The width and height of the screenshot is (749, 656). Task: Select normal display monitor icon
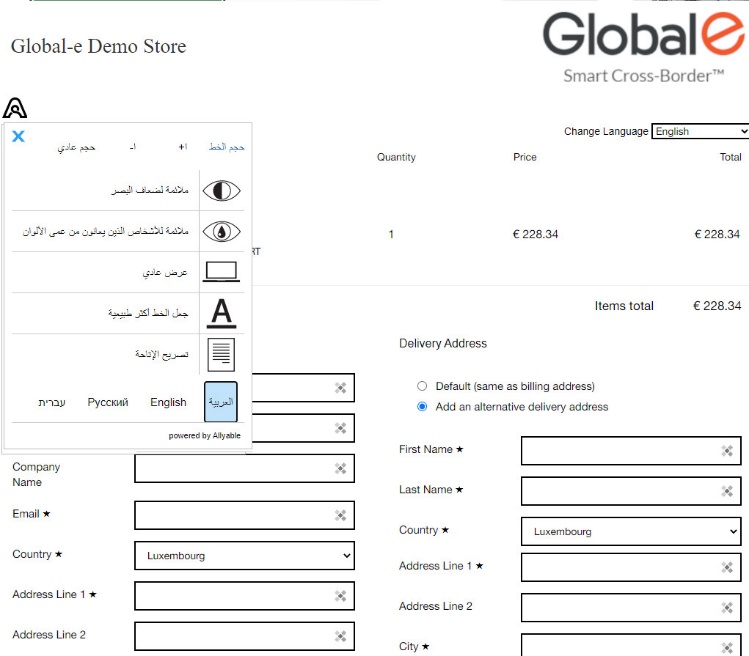pos(221,272)
